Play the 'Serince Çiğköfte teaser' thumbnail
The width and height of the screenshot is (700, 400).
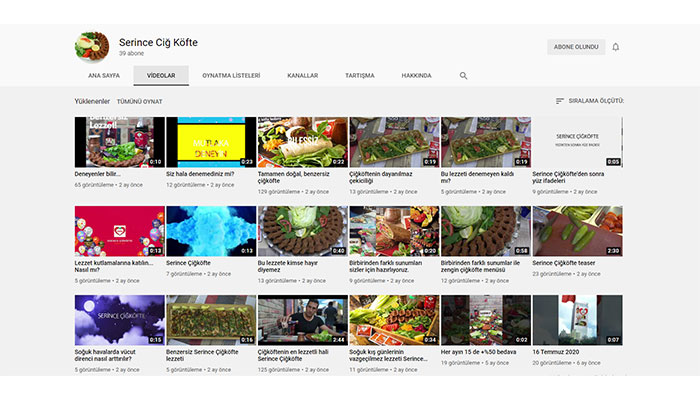[x=577, y=231]
